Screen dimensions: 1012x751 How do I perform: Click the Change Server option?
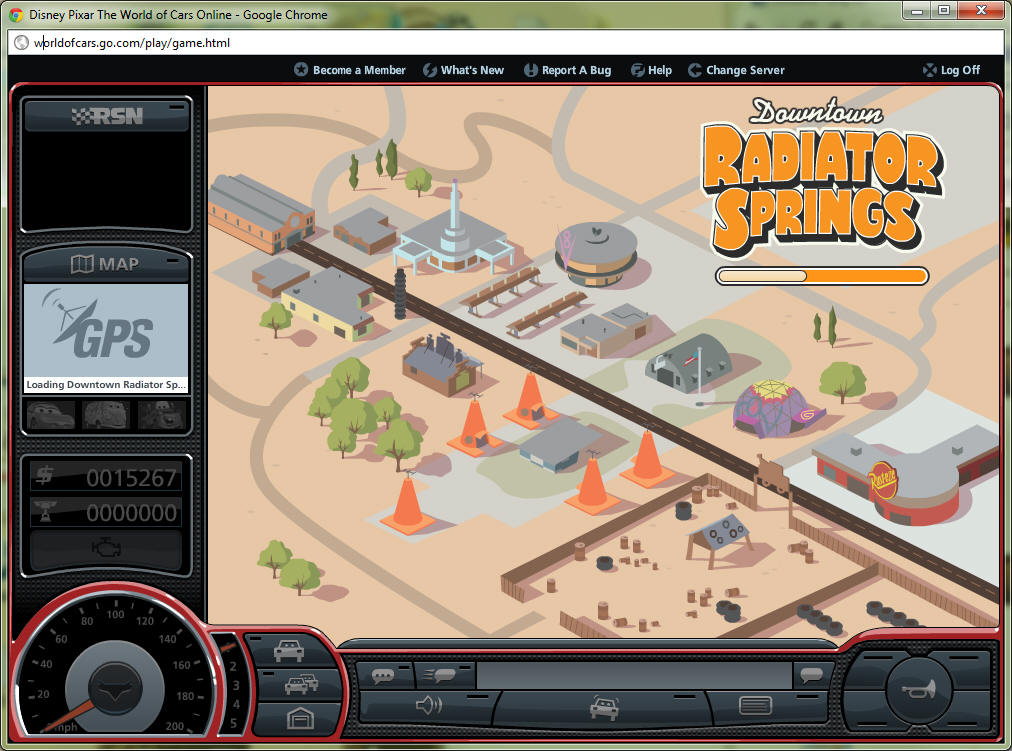736,70
